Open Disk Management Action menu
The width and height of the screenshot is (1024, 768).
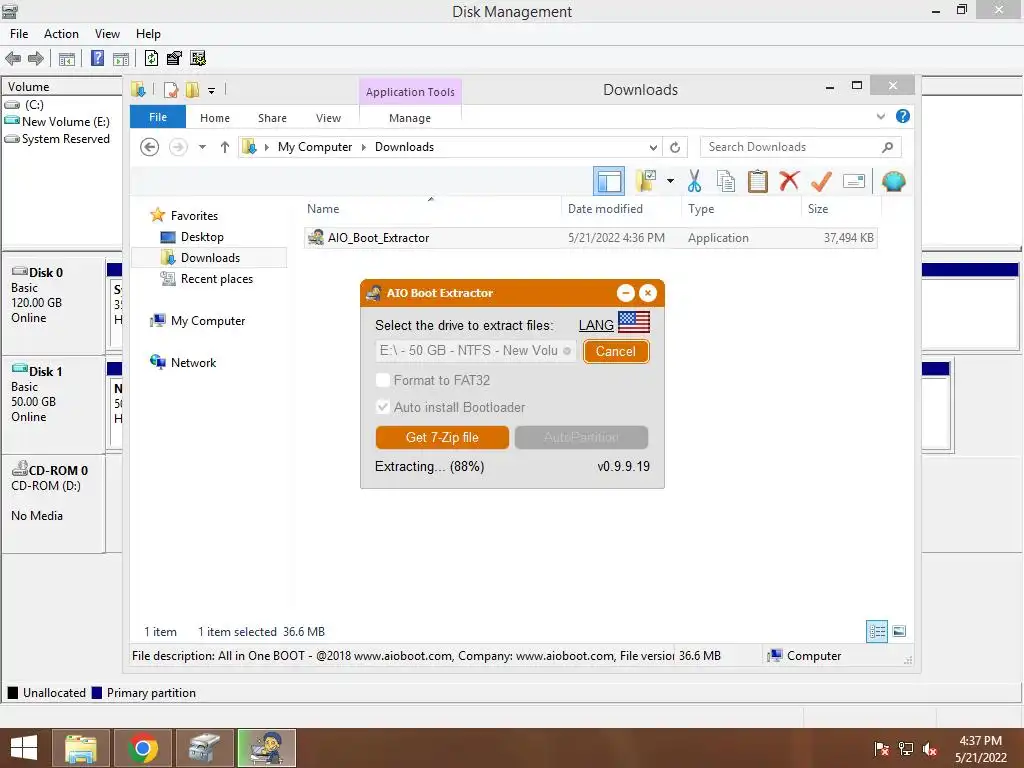point(61,34)
